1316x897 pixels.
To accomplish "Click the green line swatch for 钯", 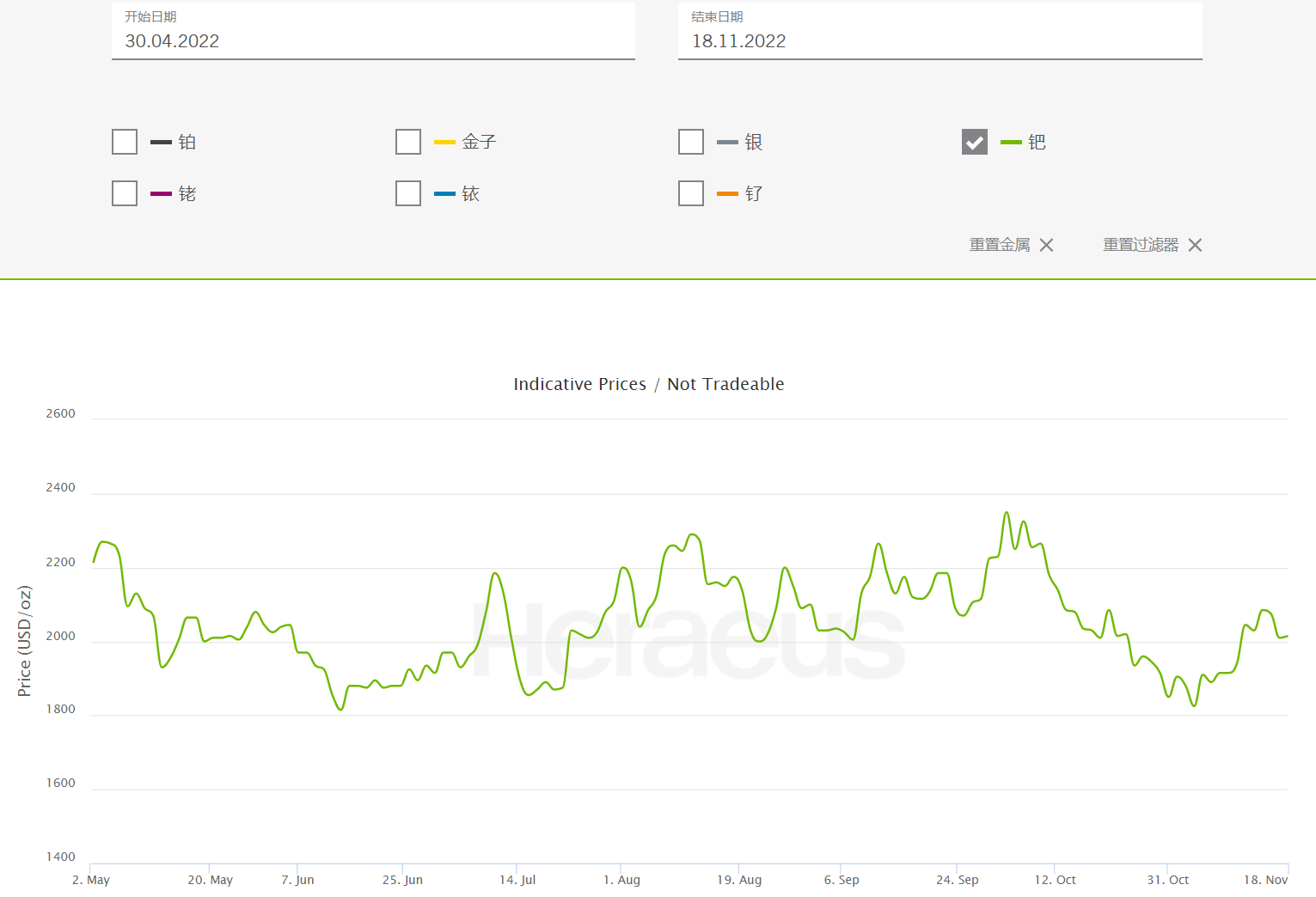I will 1011,142.
